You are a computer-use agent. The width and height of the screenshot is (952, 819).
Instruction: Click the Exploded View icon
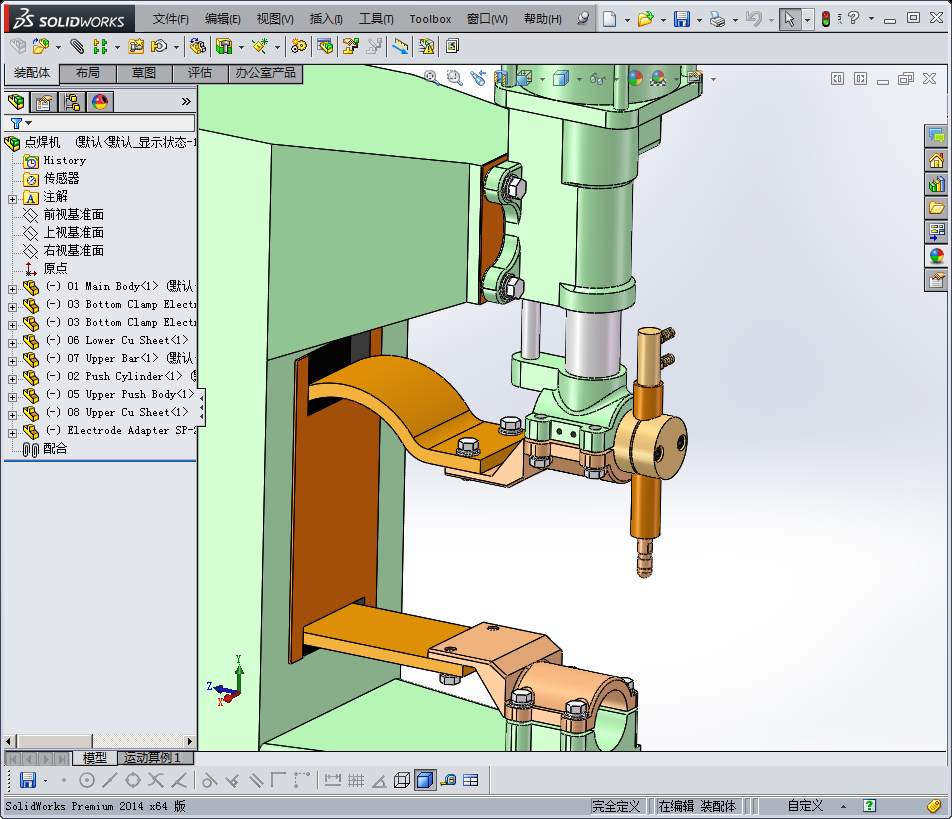[x=350, y=46]
